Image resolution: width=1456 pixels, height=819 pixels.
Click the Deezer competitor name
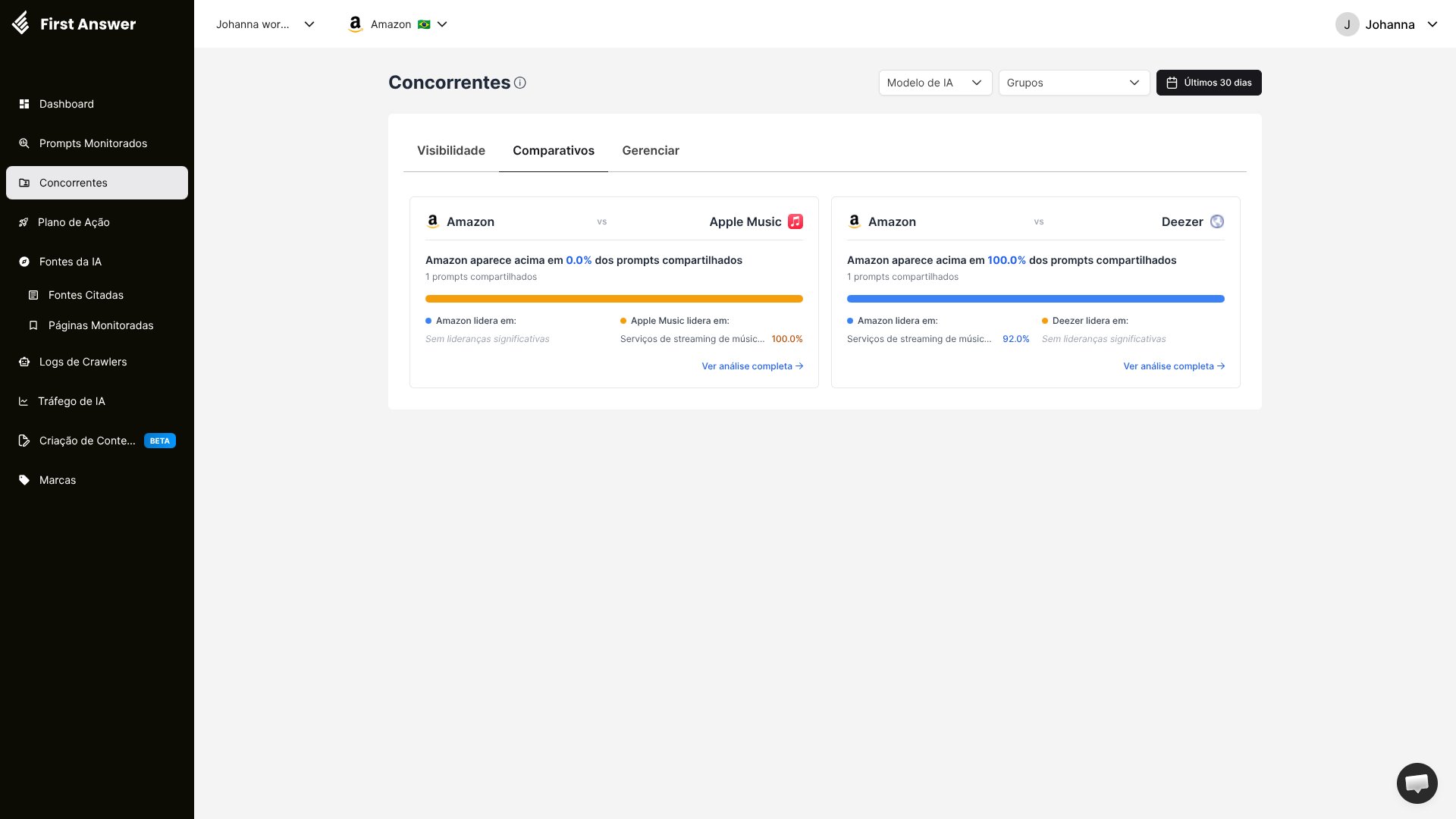click(1182, 221)
